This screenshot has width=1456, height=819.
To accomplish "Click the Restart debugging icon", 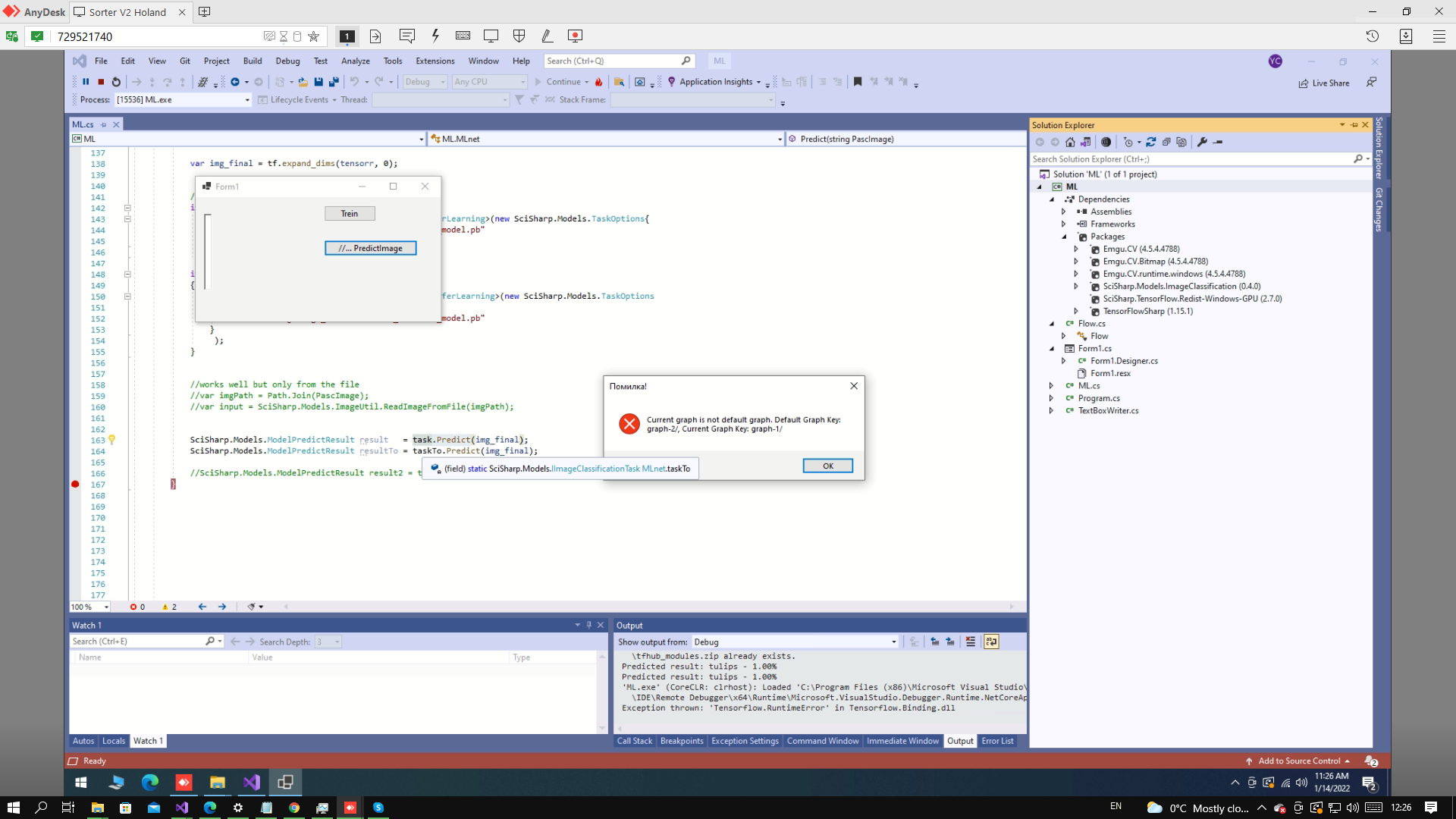I will tap(116, 82).
